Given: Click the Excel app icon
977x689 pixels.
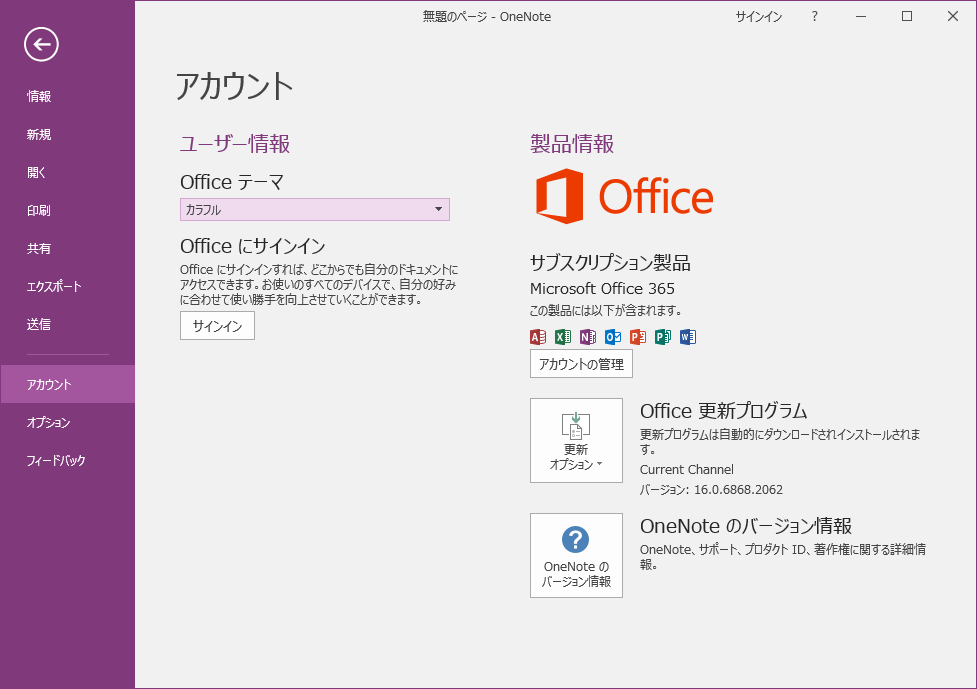Looking at the screenshot, I should pyautogui.click(x=563, y=337).
